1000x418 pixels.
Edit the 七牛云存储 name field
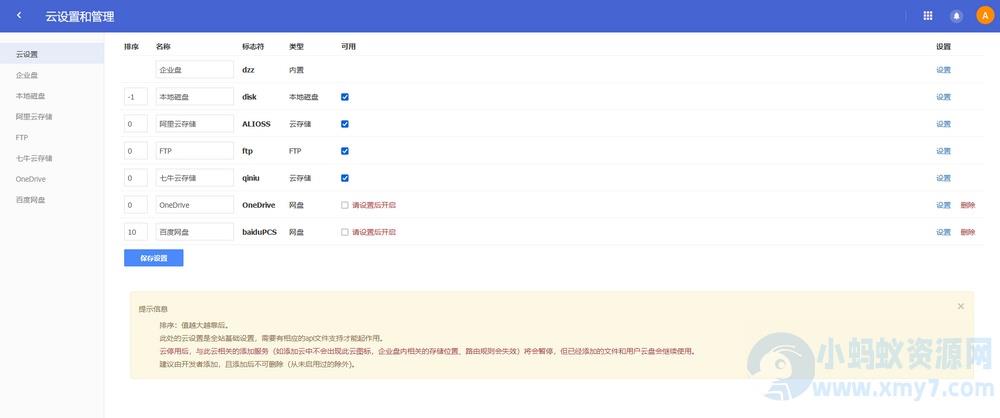pos(195,178)
